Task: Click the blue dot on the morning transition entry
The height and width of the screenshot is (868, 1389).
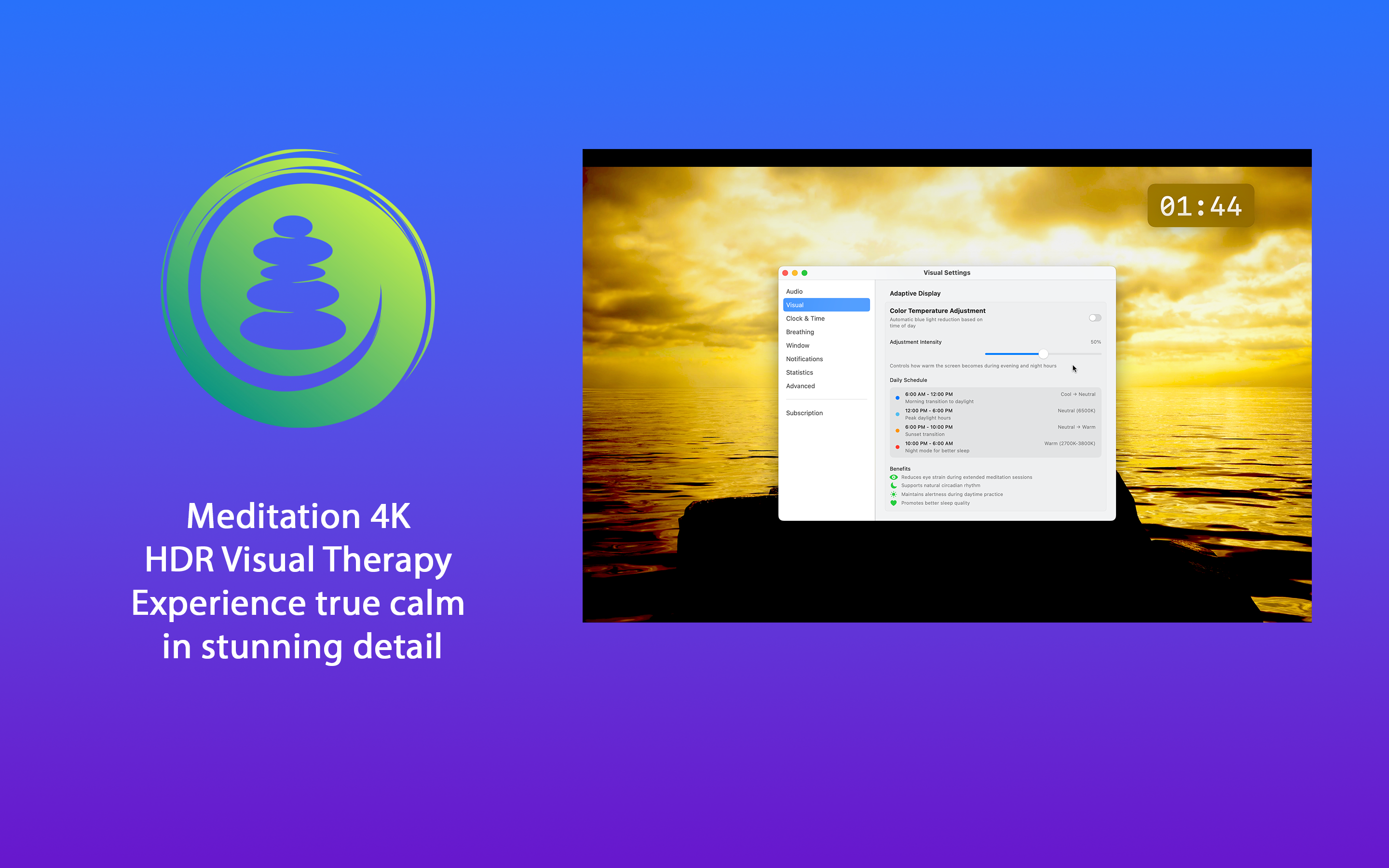Action: (898, 398)
